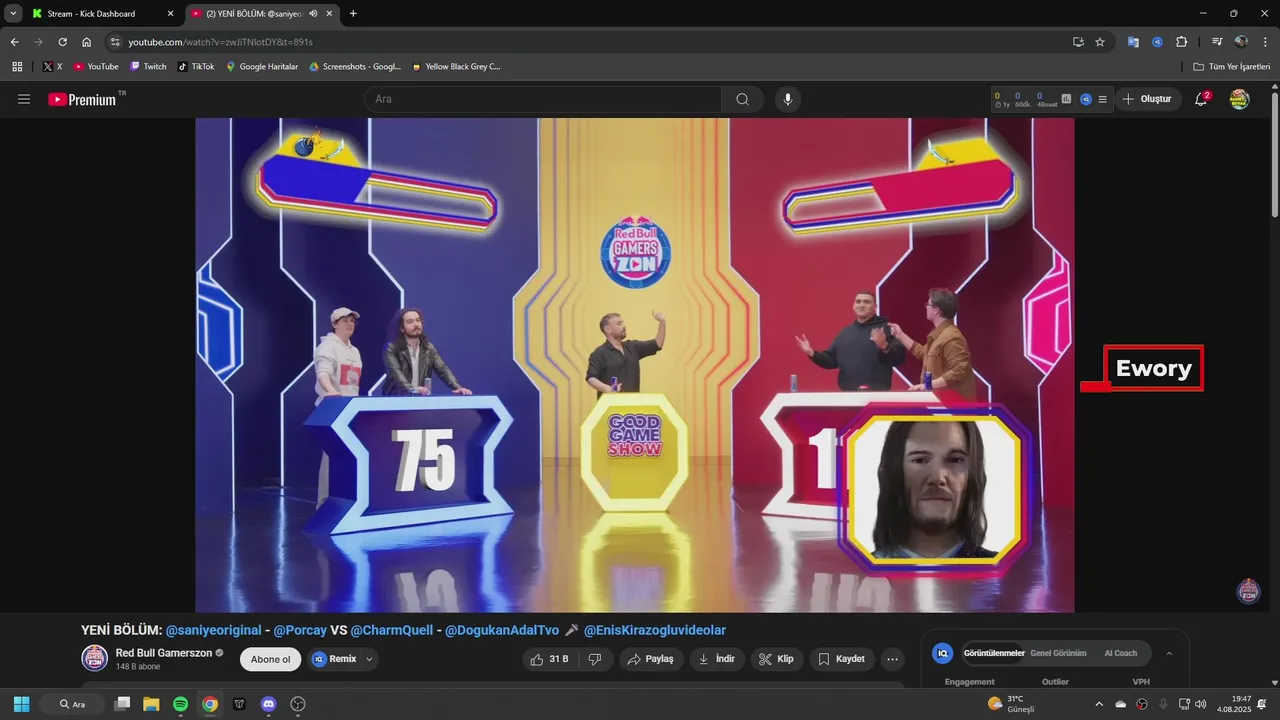Open the Google Haritalar bookmark
Screen dimensions: 1280x720
point(262,66)
